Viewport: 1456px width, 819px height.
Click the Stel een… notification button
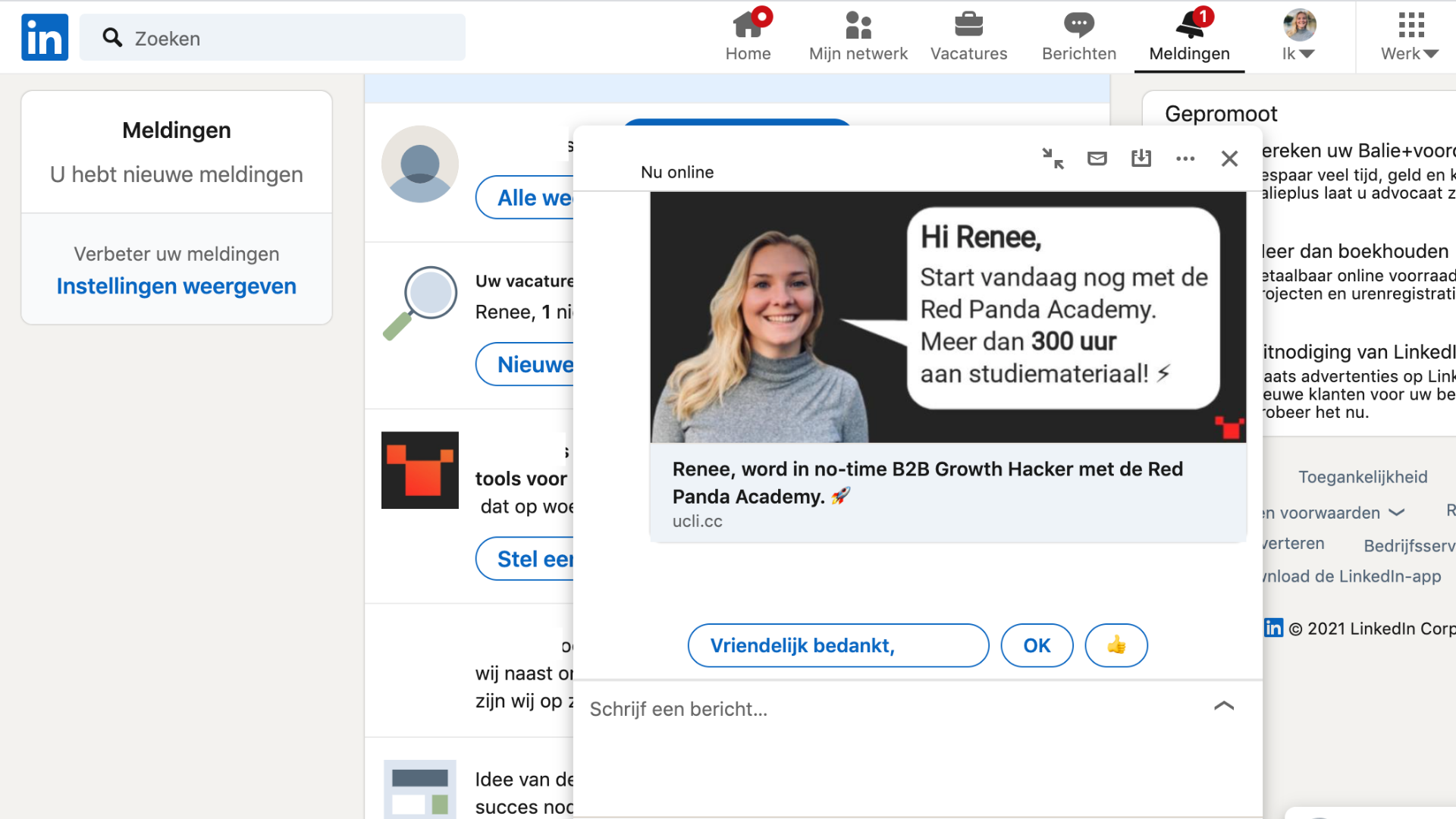pos(525,559)
